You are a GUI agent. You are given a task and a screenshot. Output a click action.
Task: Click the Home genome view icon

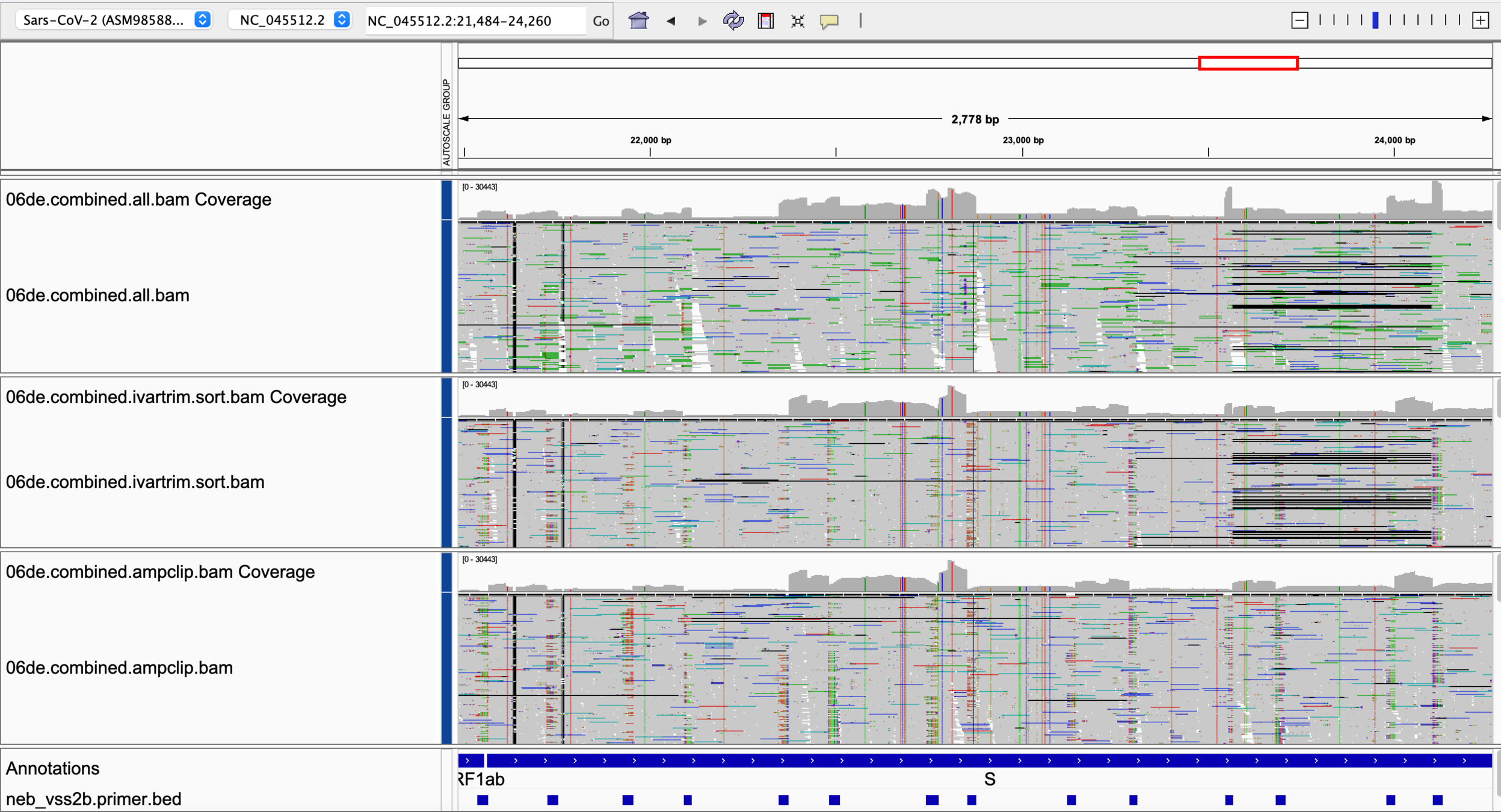638,21
